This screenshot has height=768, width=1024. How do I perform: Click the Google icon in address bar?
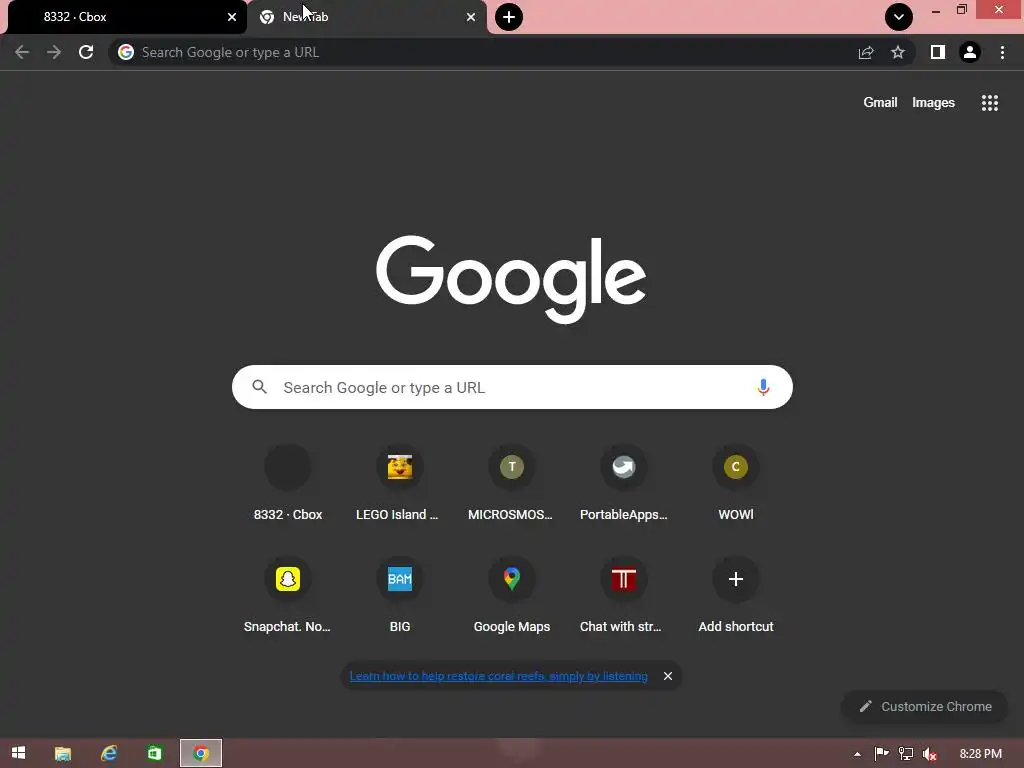(126, 52)
